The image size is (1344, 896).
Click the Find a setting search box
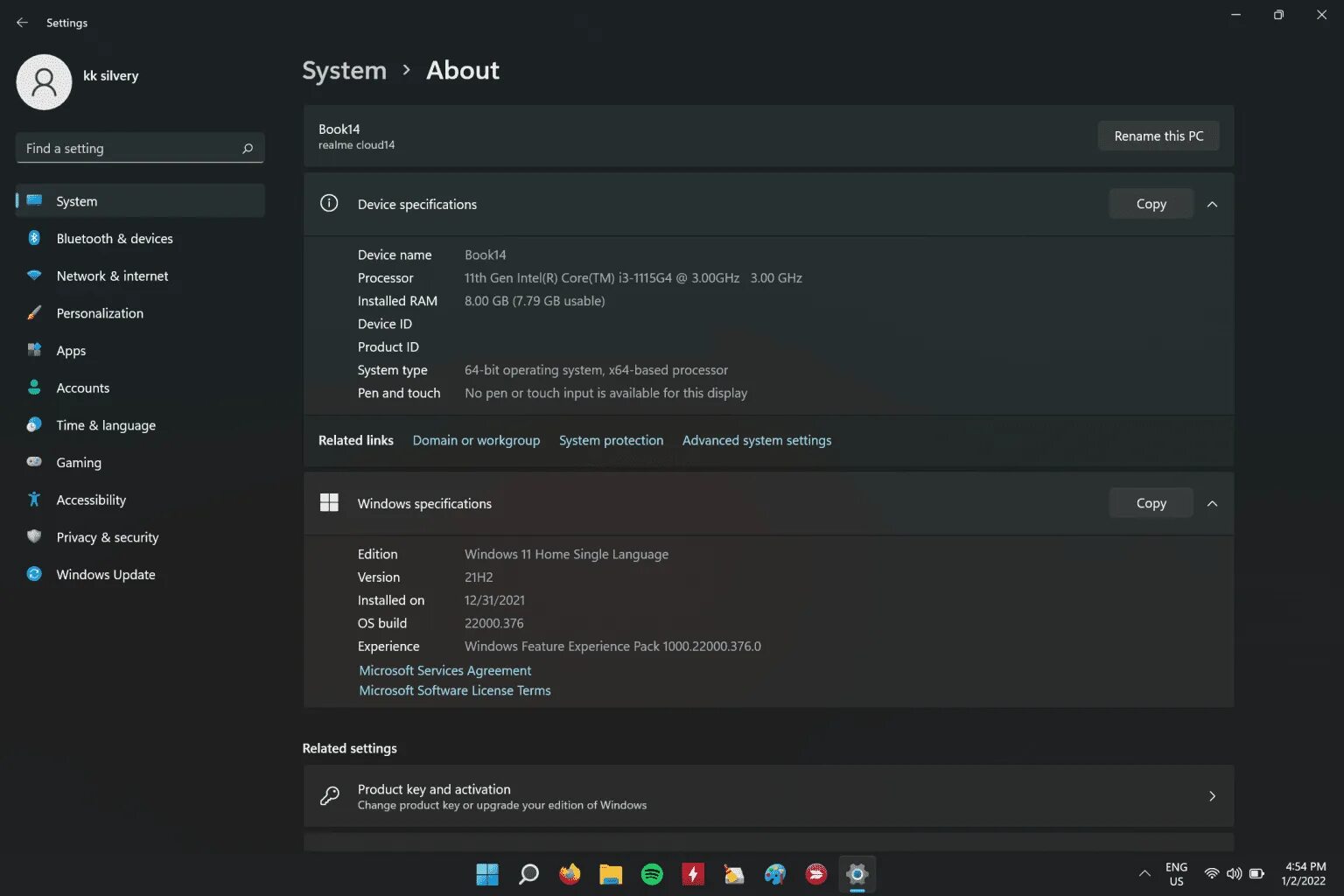pyautogui.click(x=140, y=149)
